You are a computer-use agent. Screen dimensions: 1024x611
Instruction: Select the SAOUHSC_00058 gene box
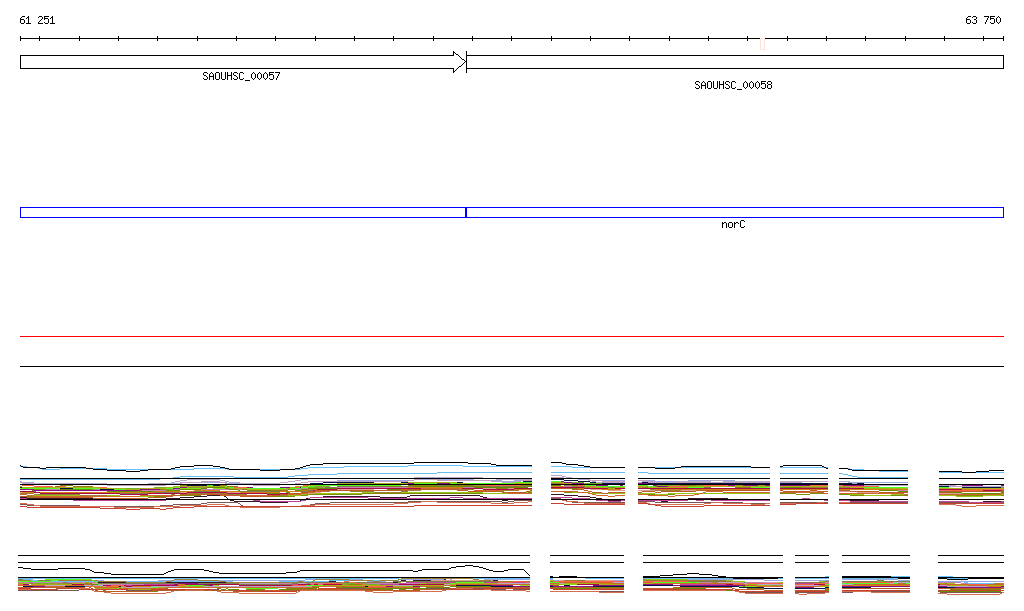pyautogui.click(x=735, y=62)
